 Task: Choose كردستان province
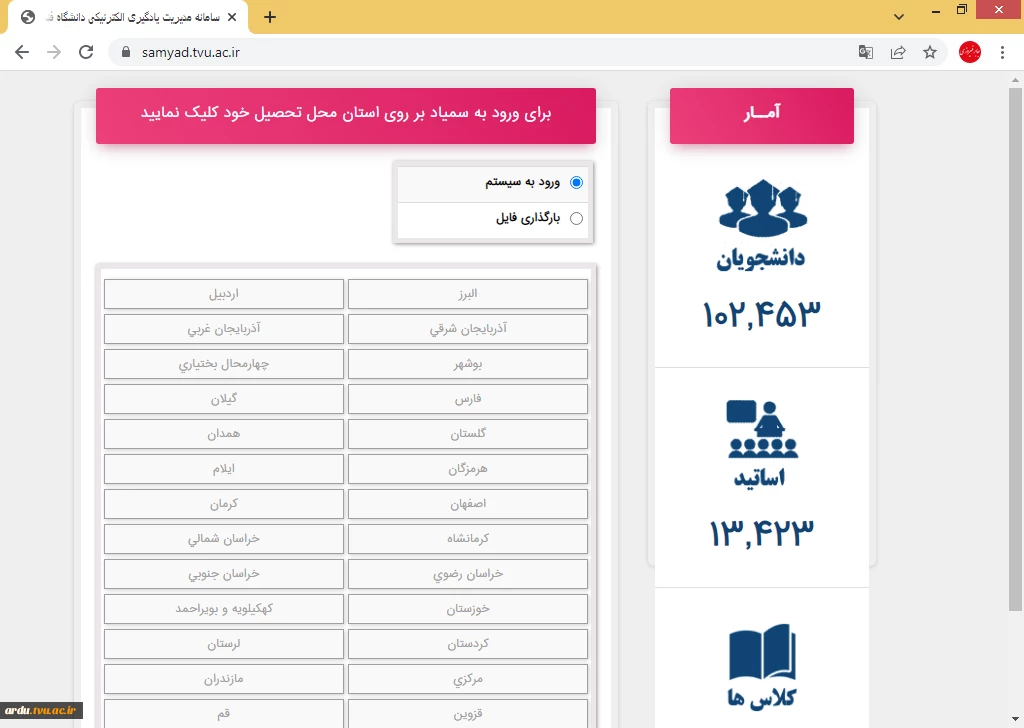click(x=468, y=643)
